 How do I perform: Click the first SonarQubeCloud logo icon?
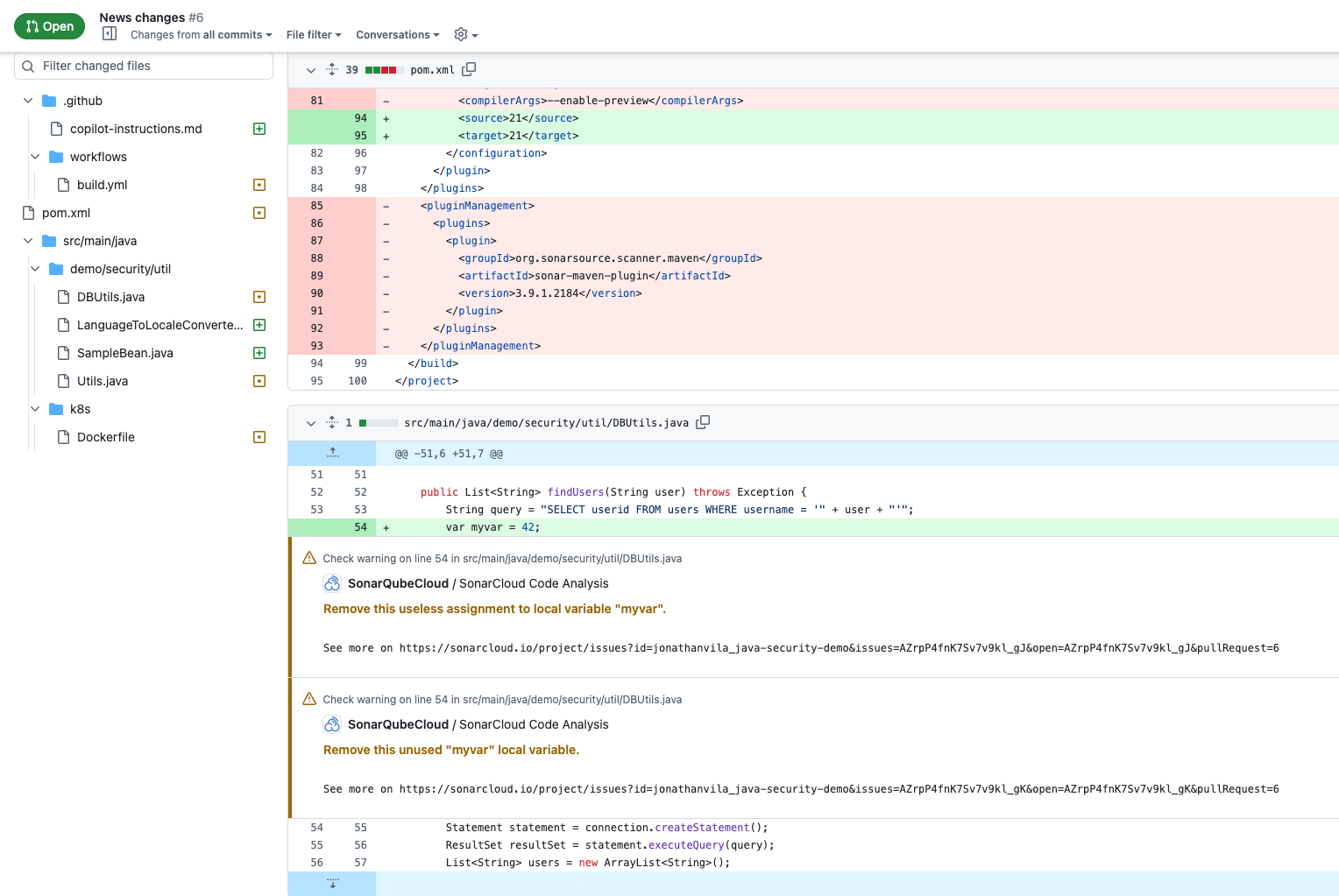(332, 583)
